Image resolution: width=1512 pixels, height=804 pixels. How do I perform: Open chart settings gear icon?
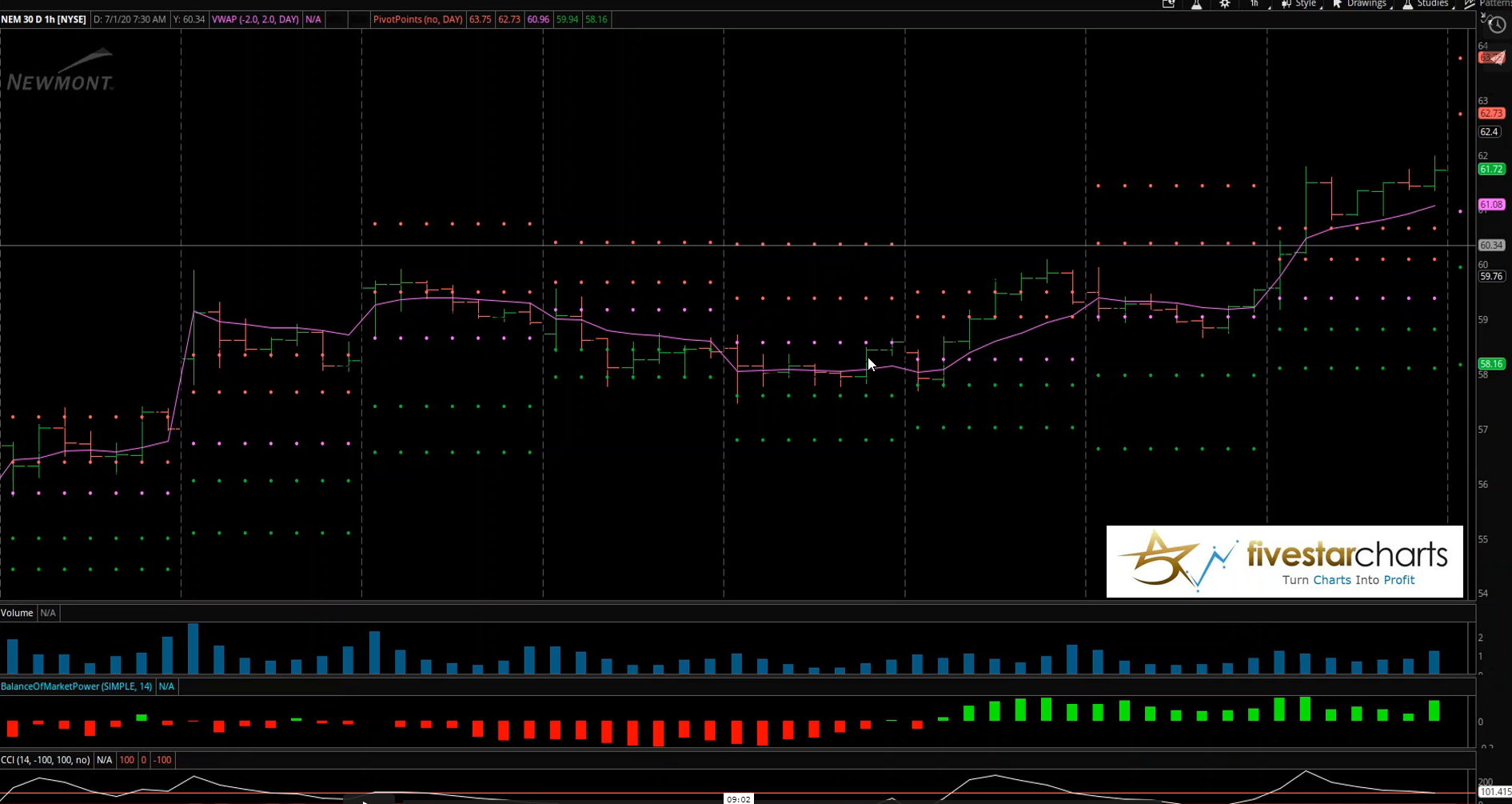[1225, 4]
